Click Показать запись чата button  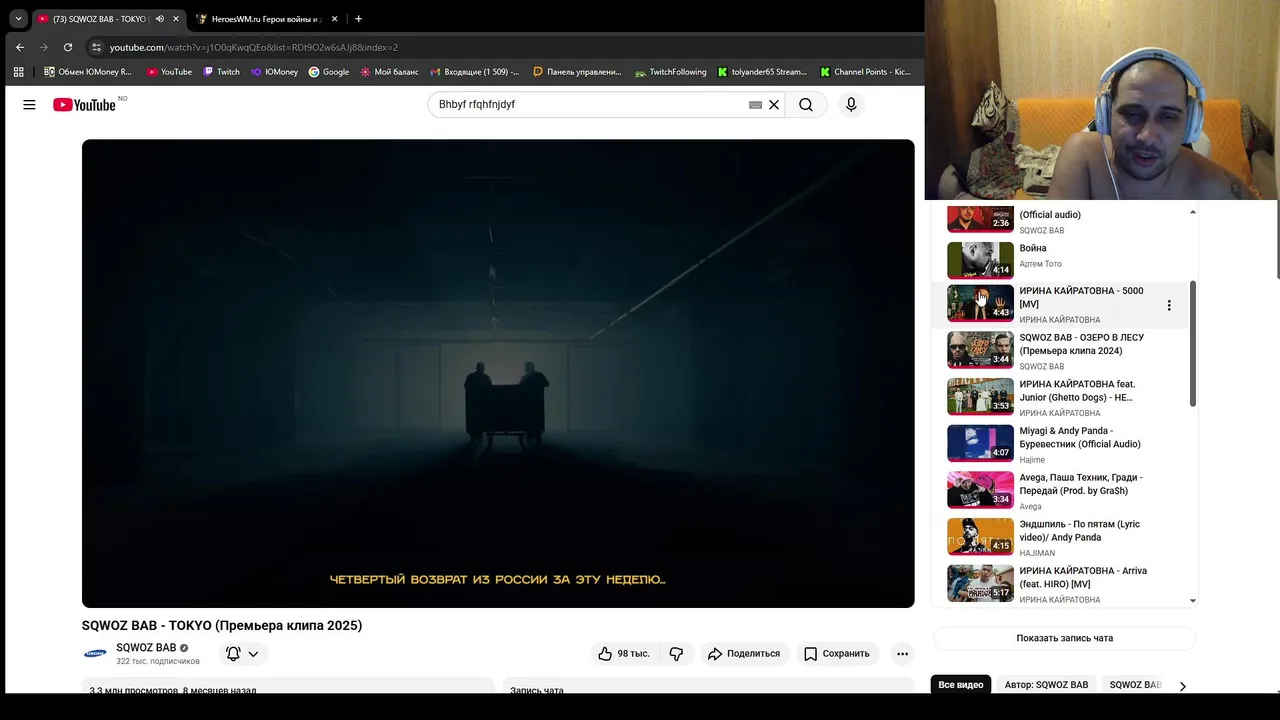pos(1065,638)
